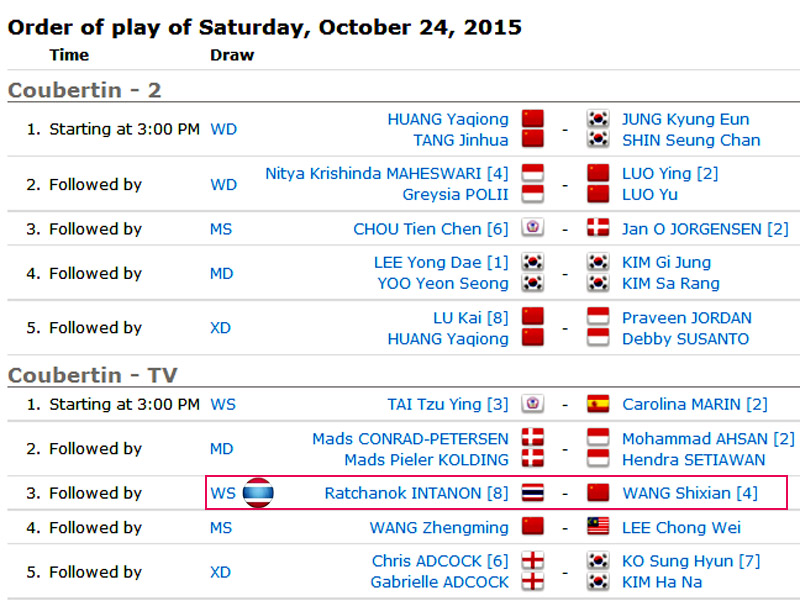Viewport: 800px width, 606px height.
Task: Open the MS draw link for CHOU Tien Chen match
Action: pos(221,229)
